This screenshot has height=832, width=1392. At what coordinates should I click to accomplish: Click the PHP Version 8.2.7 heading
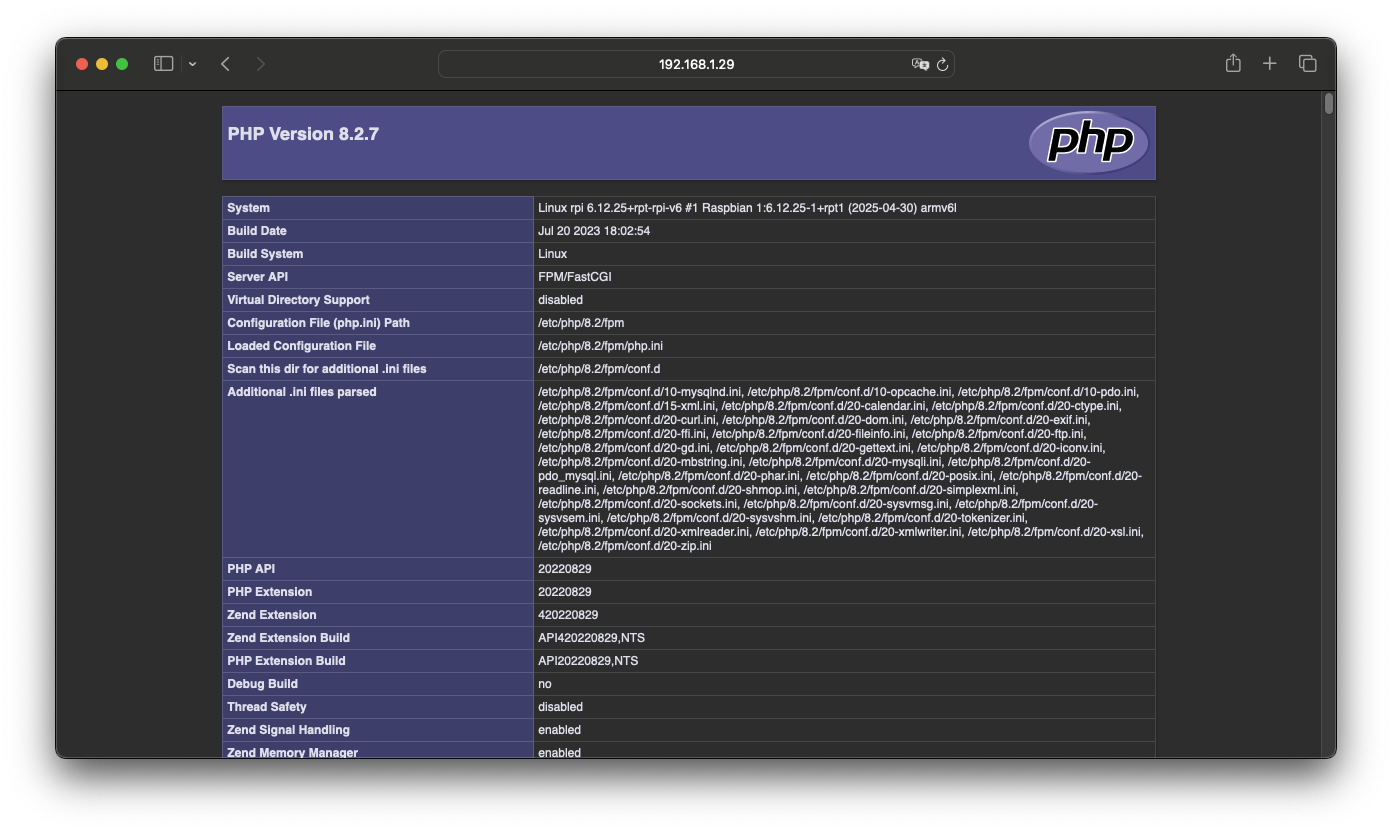coord(303,134)
